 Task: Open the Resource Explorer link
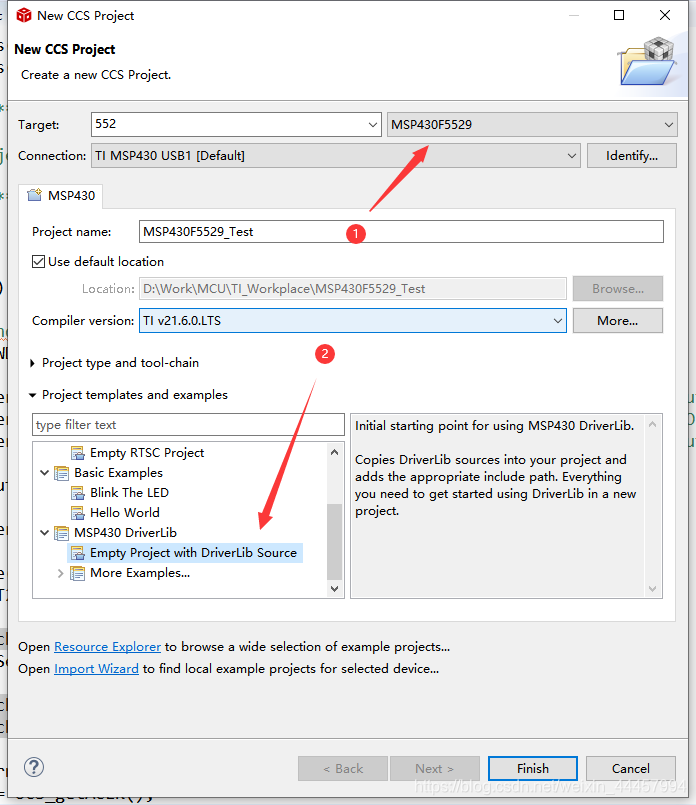pos(108,647)
